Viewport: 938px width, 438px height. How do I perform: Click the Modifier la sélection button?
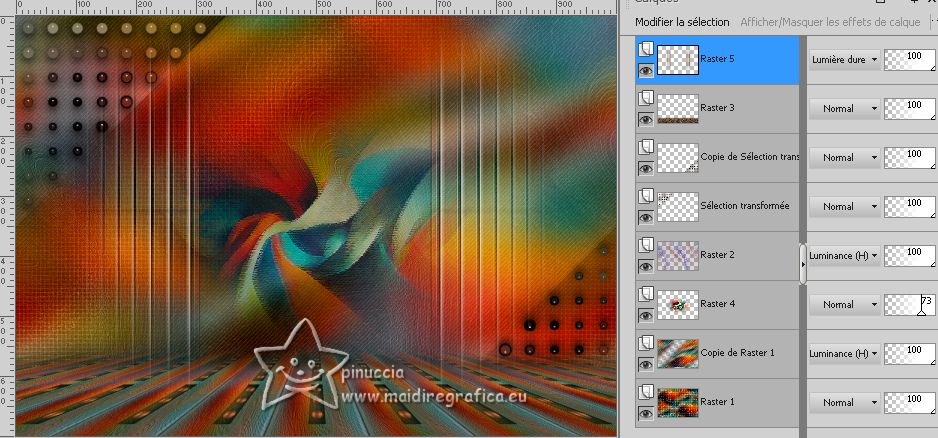pyautogui.click(x=682, y=22)
